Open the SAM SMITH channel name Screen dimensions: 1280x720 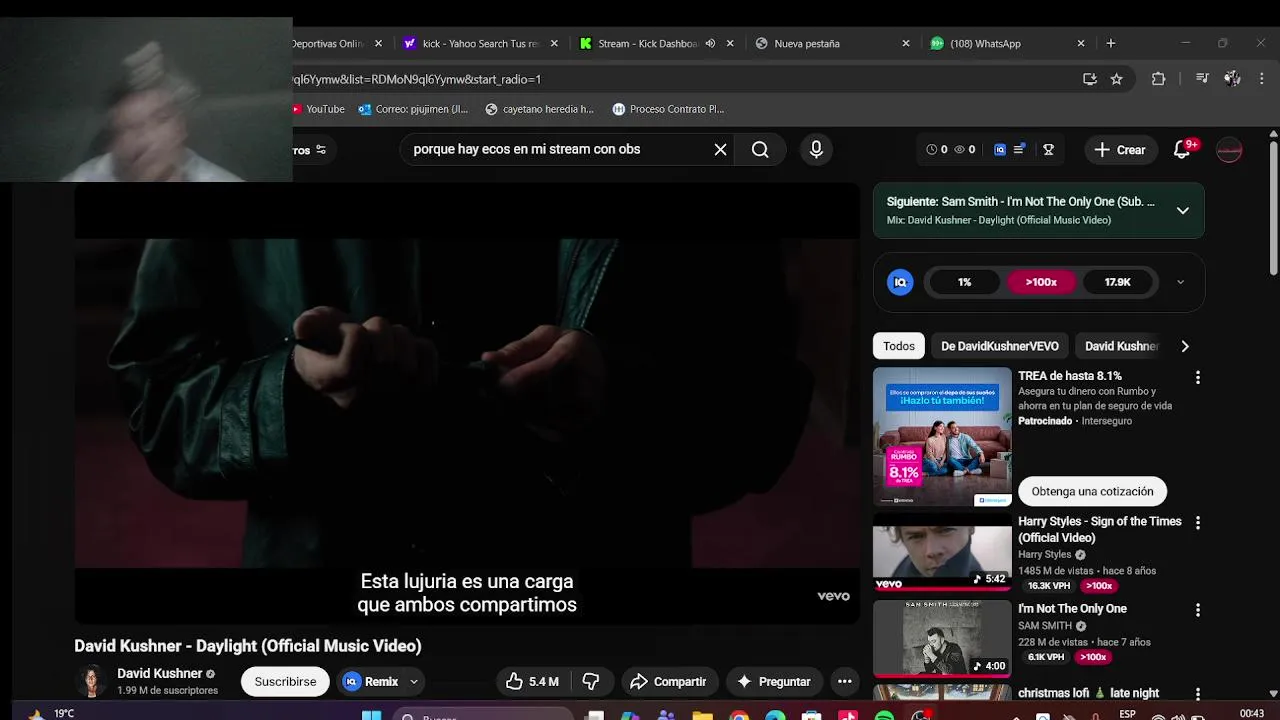pos(1045,626)
